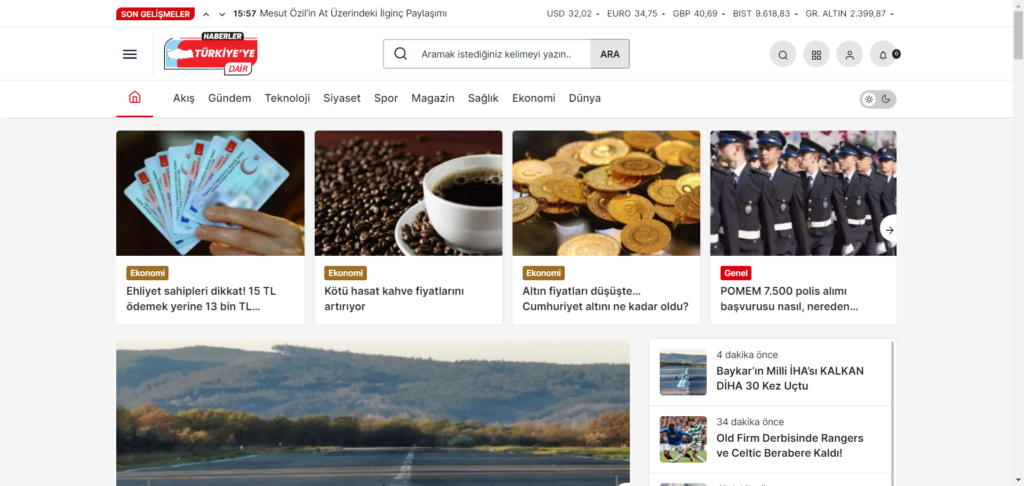The width and height of the screenshot is (1024, 486).
Task: Go to the home icon tab
Action: [x=135, y=98]
